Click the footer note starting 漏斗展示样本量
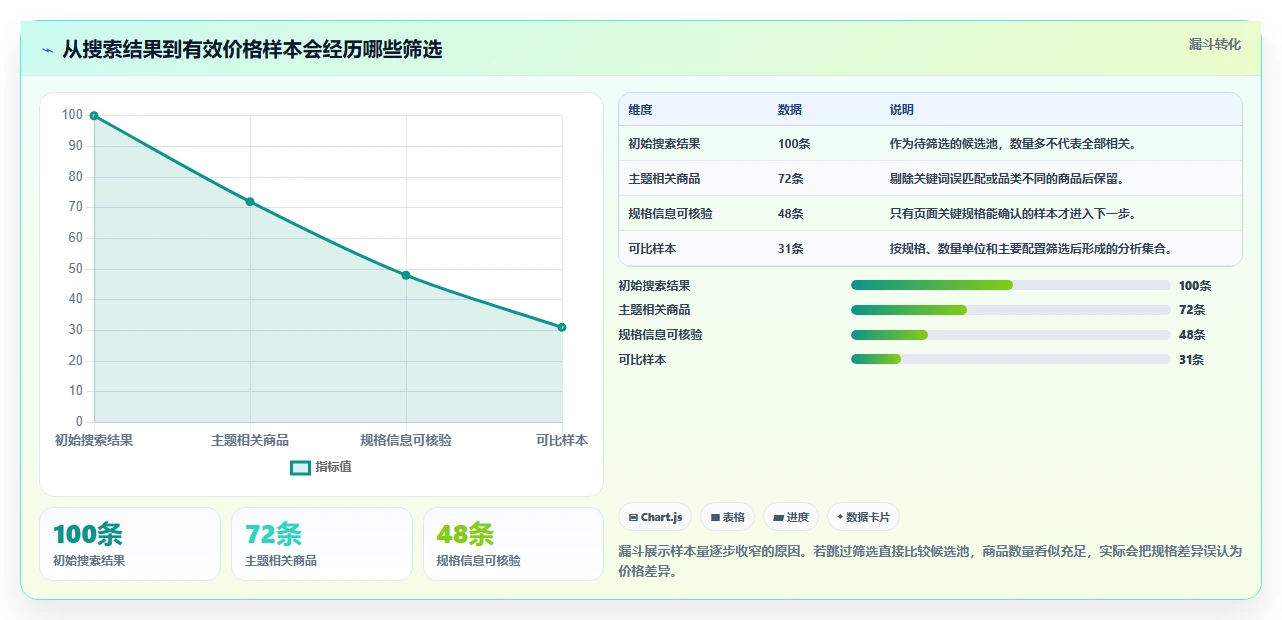This screenshot has height=620, width=1282. click(930, 561)
